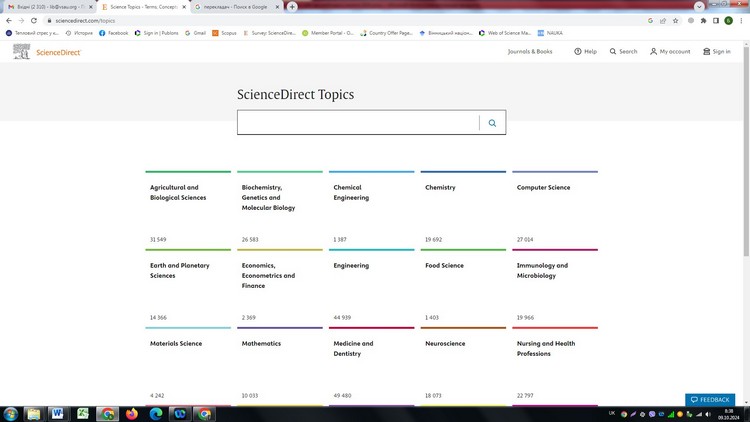Image resolution: width=750 pixels, height=422 pixels.
Task: Open My account from the person icon
Action: [653, 51]
